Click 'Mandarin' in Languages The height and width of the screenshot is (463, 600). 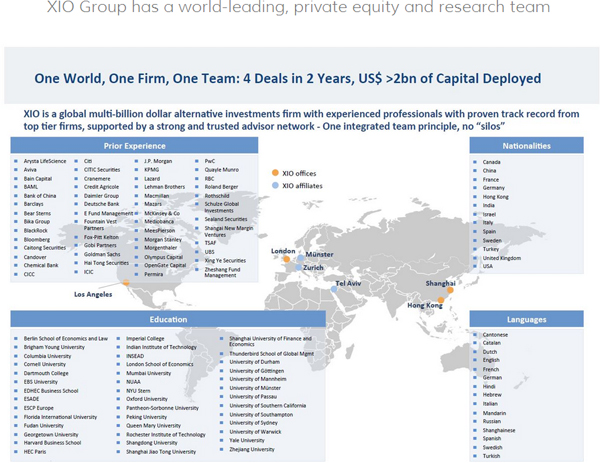coord(494,413)
